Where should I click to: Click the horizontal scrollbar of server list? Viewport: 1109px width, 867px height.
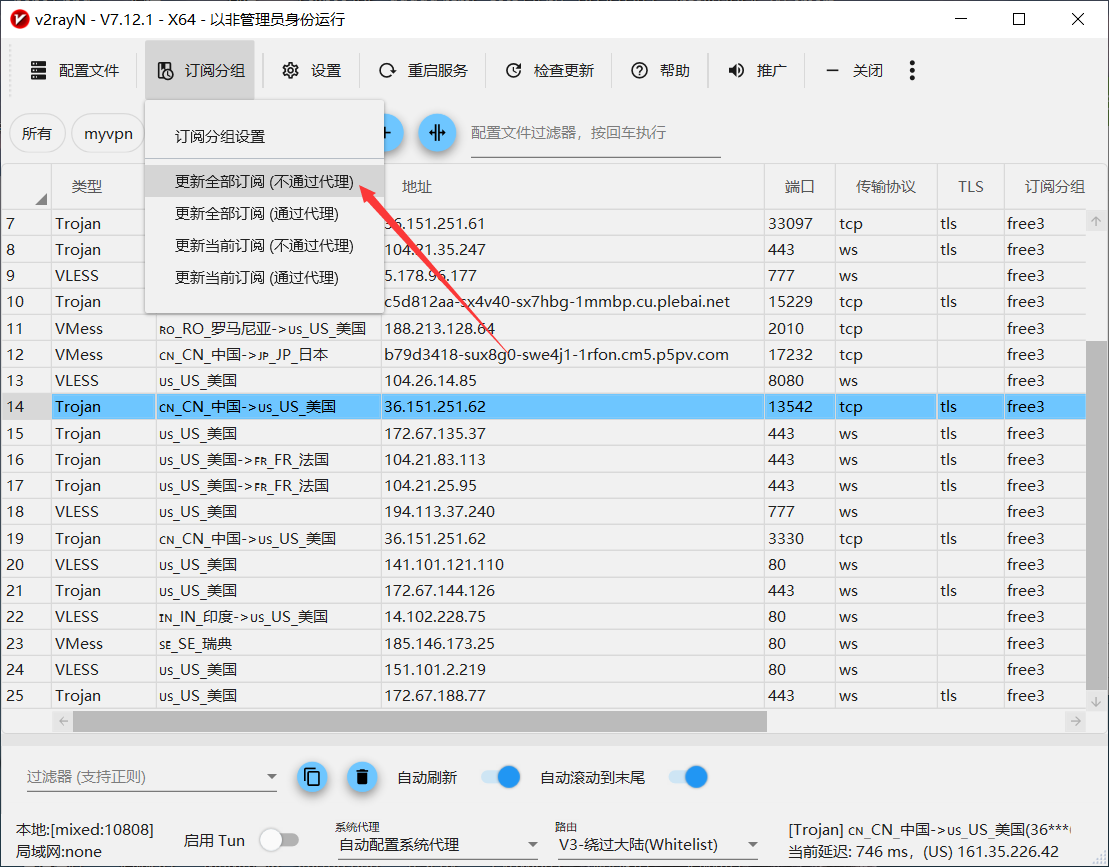420,721
